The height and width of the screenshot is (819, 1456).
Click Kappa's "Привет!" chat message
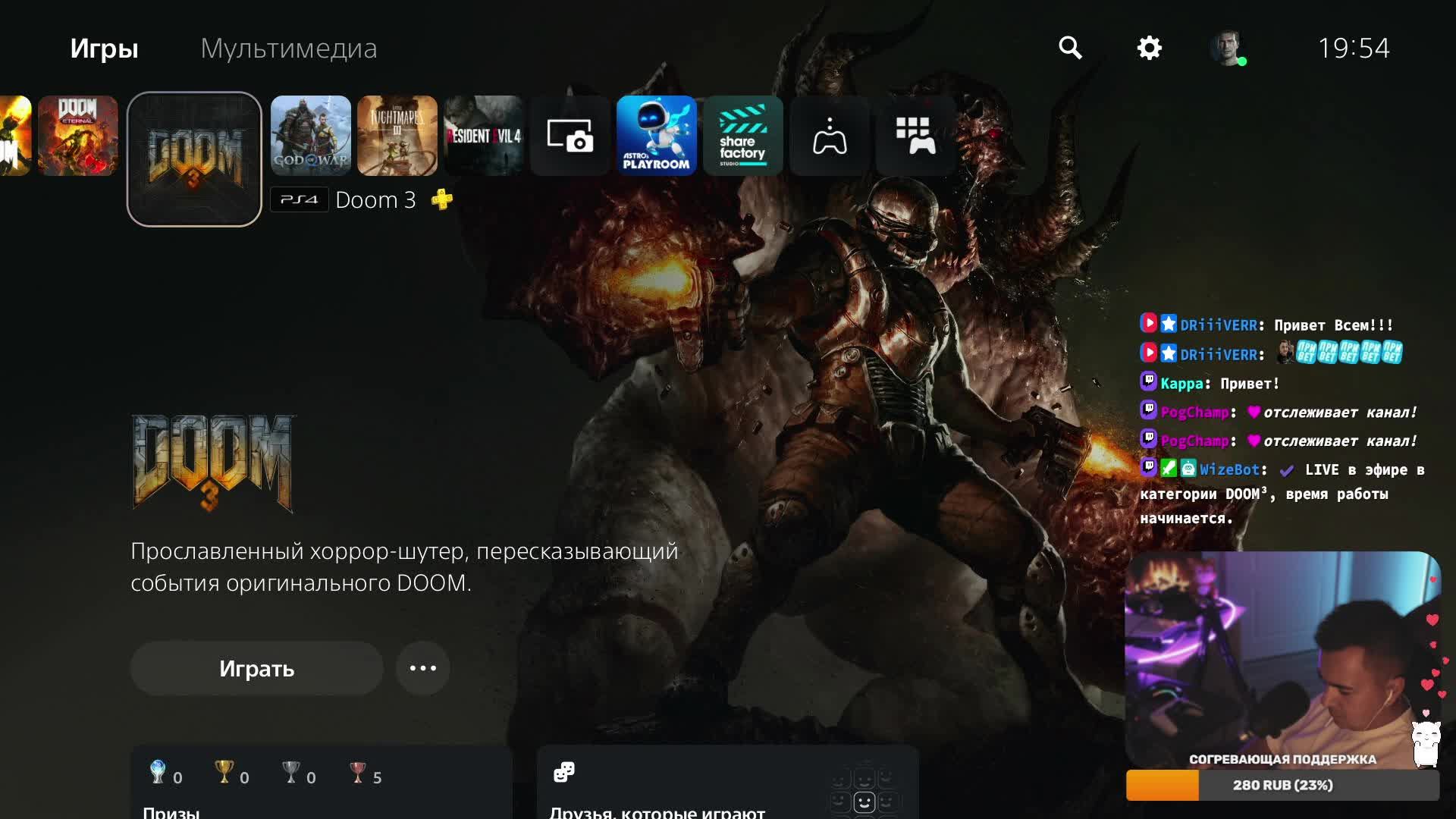click(1210, 383)
